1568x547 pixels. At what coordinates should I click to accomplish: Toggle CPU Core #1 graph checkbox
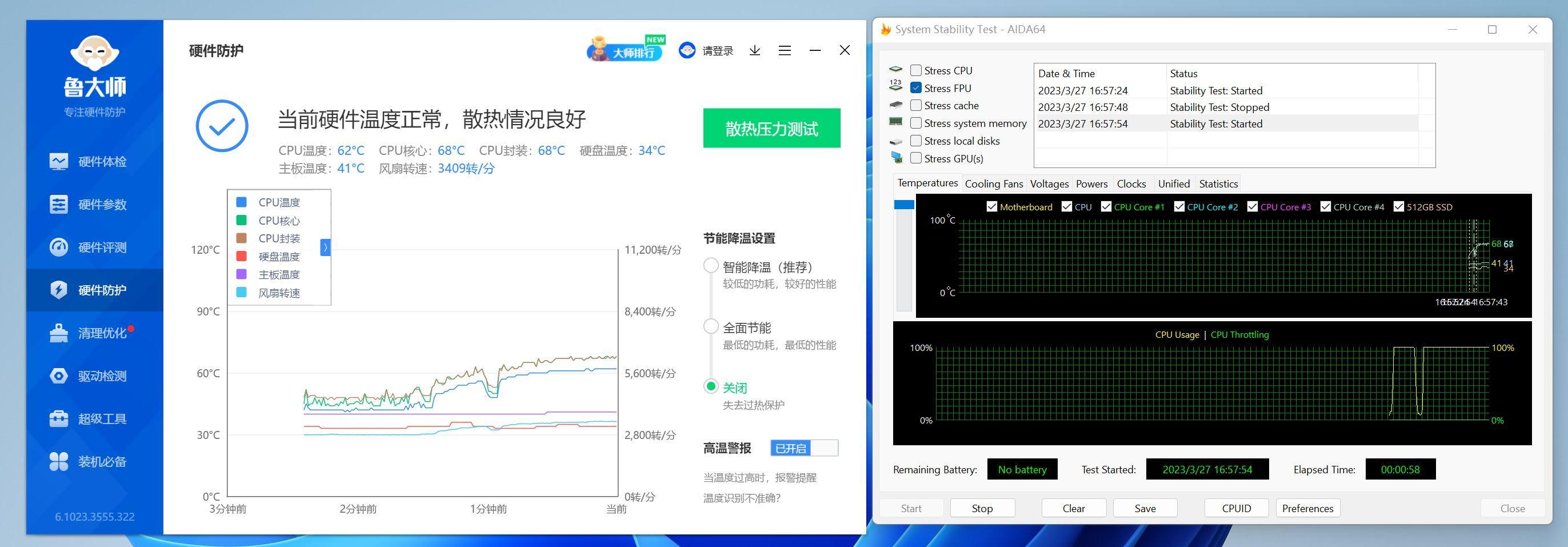1106,206
